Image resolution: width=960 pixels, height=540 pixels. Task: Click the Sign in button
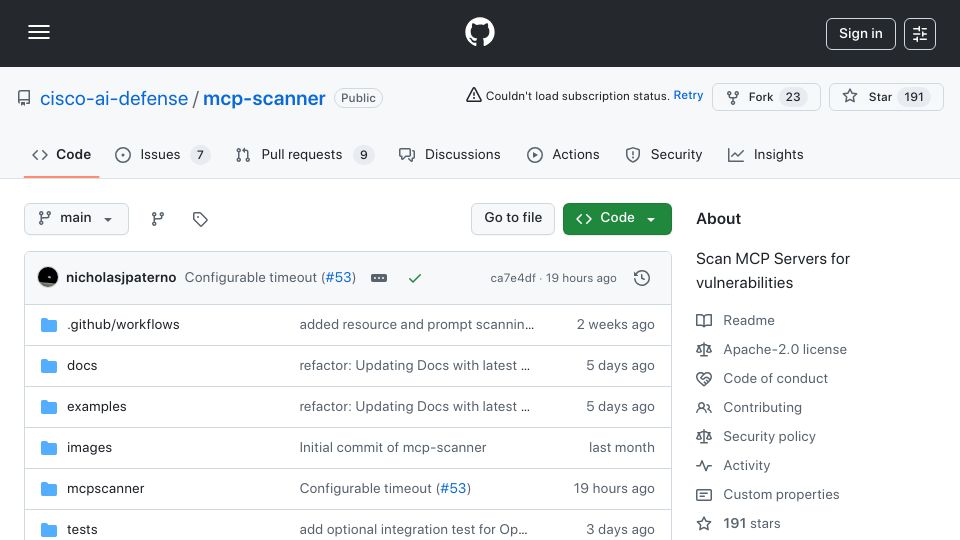[x=860, y=34]
